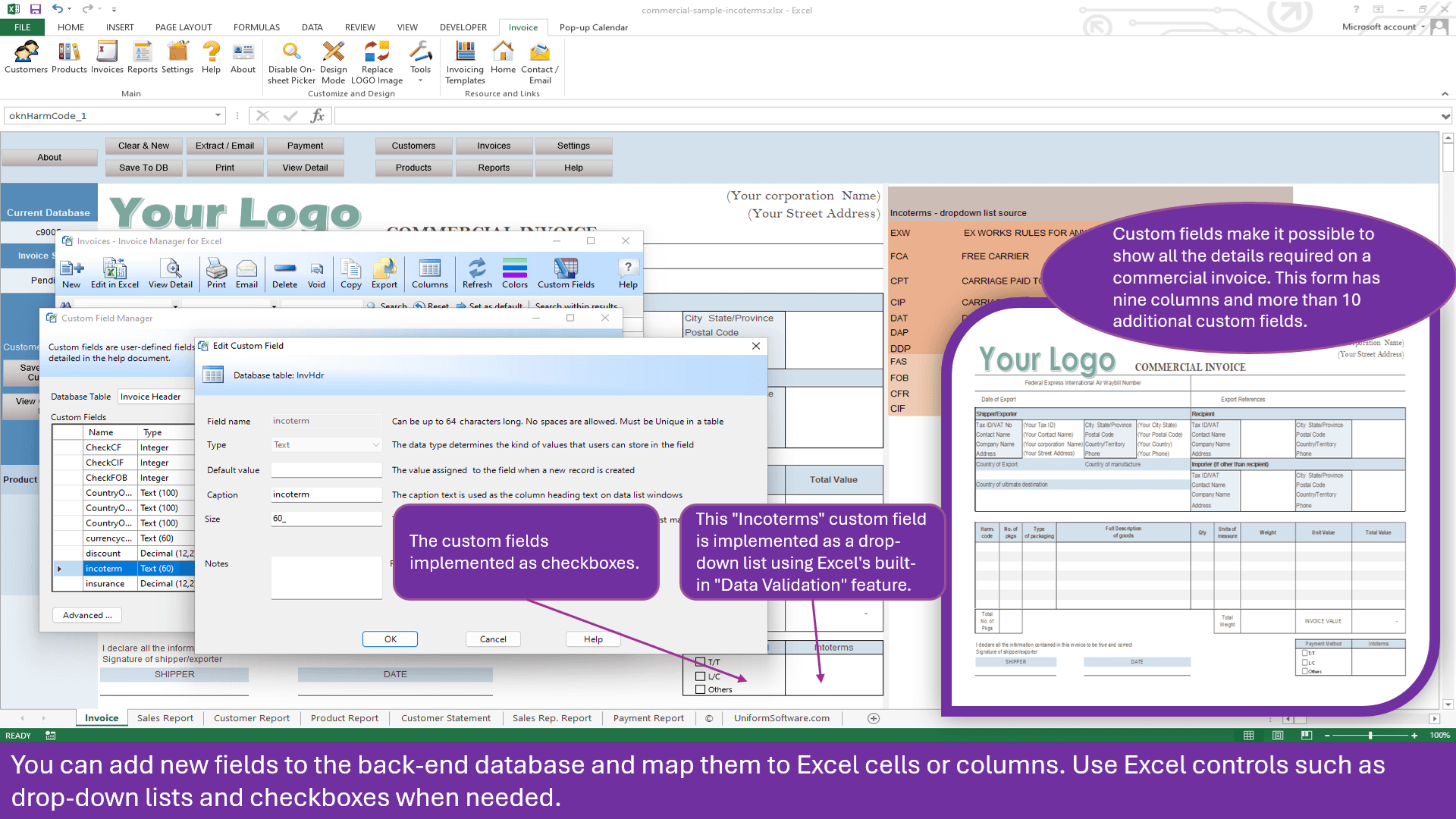The image size is (1456, 819).
Task: Tick the L/C payment checkbox
Action: [701, 676]
